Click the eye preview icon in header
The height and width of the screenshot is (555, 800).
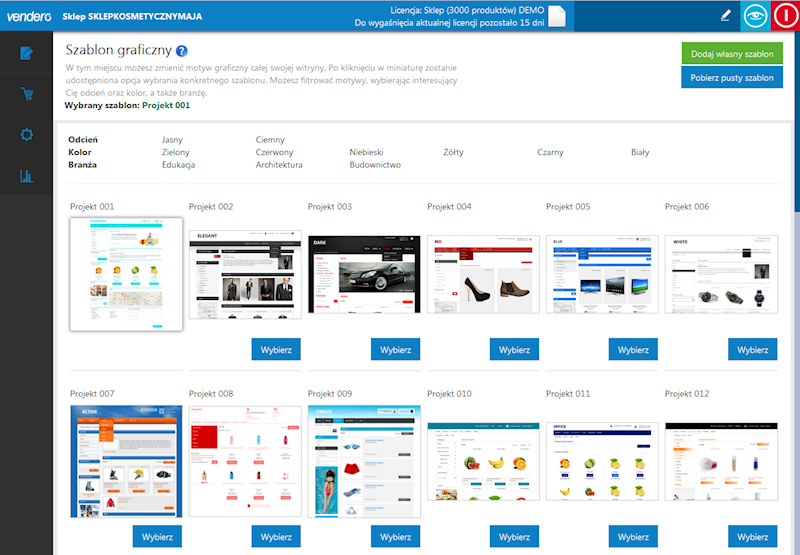pos(755,16)
